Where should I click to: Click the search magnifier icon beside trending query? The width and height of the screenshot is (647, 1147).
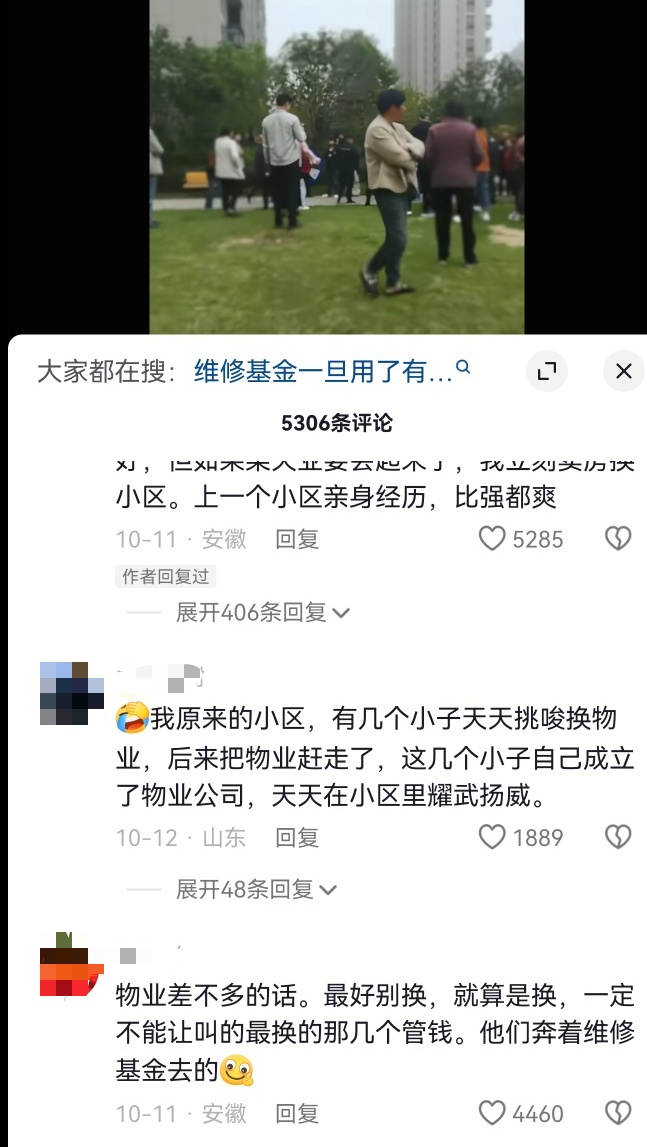[463, 367]
